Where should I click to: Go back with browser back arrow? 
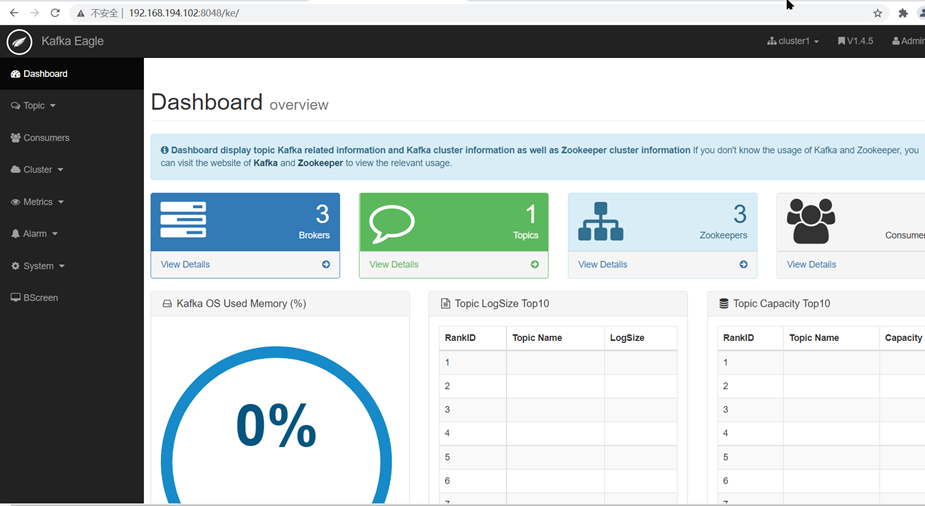[14, 13]
